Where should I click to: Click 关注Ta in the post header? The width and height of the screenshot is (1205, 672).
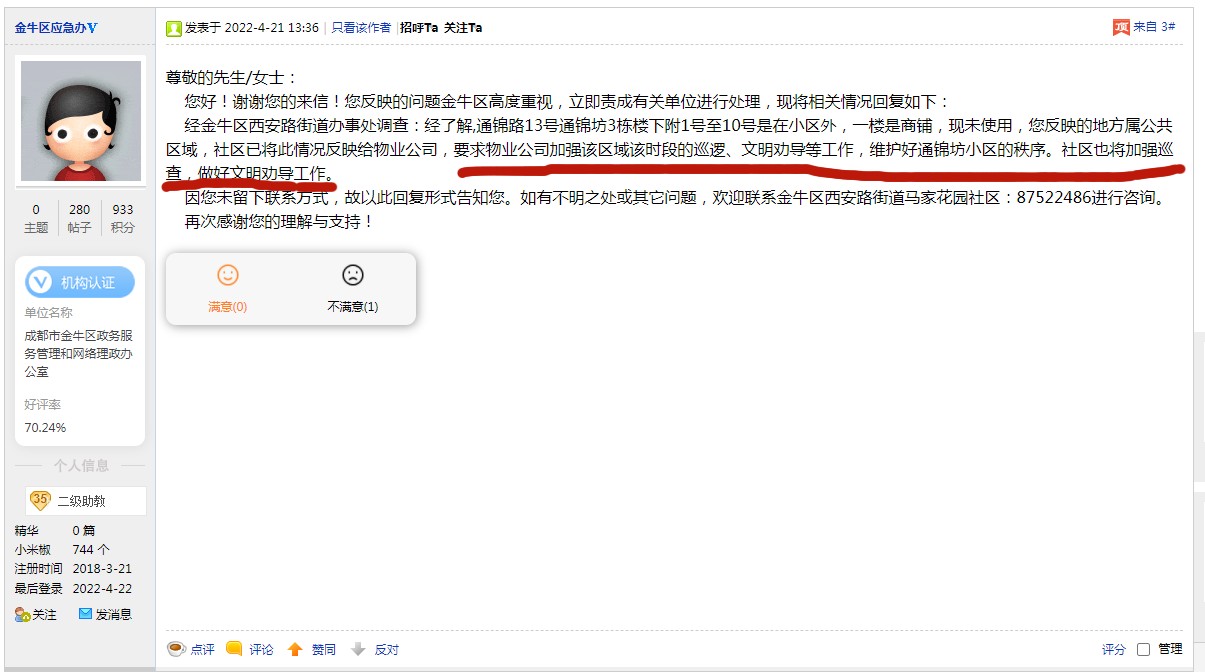463,28
